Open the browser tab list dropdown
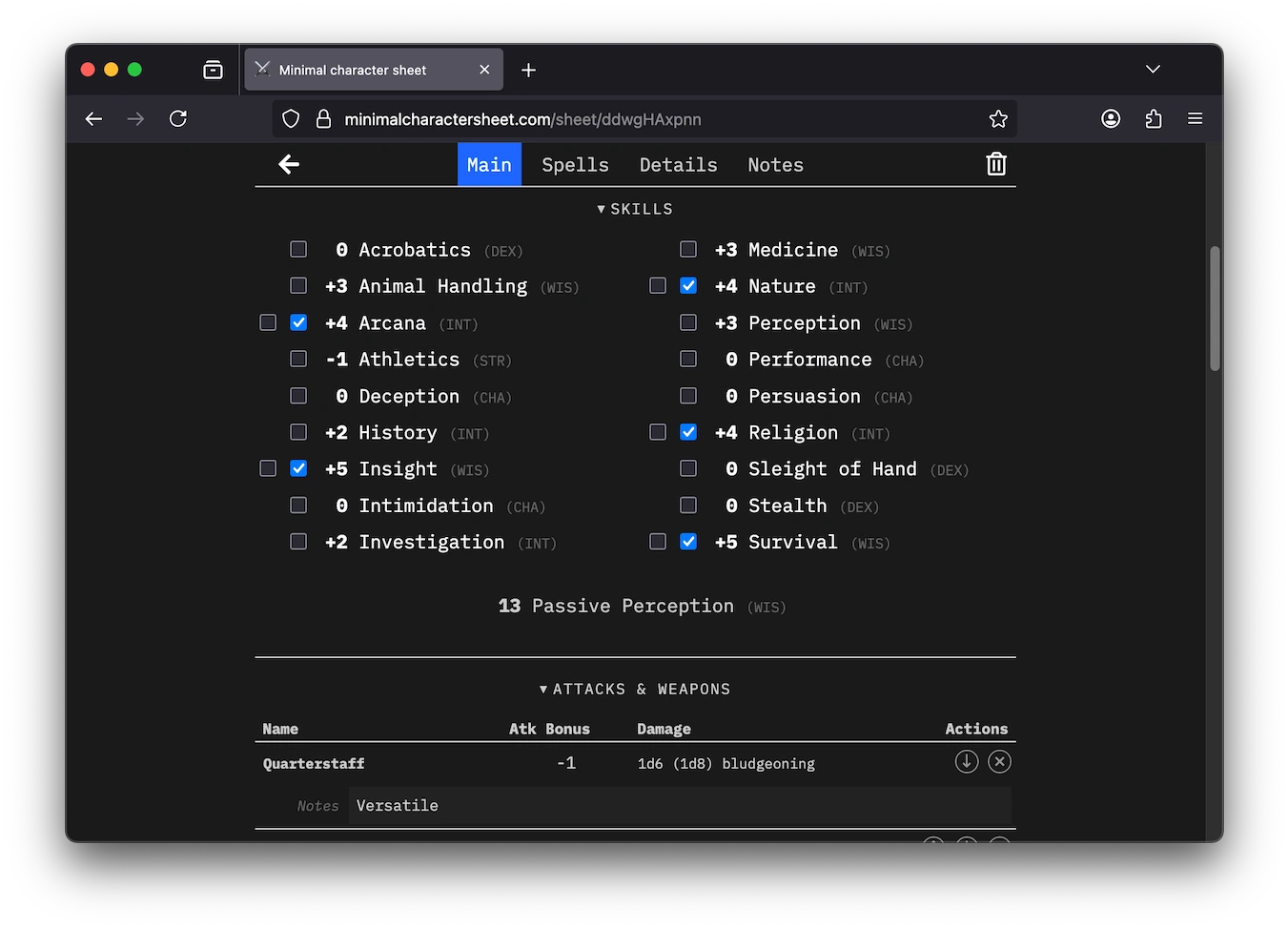 1153,70
